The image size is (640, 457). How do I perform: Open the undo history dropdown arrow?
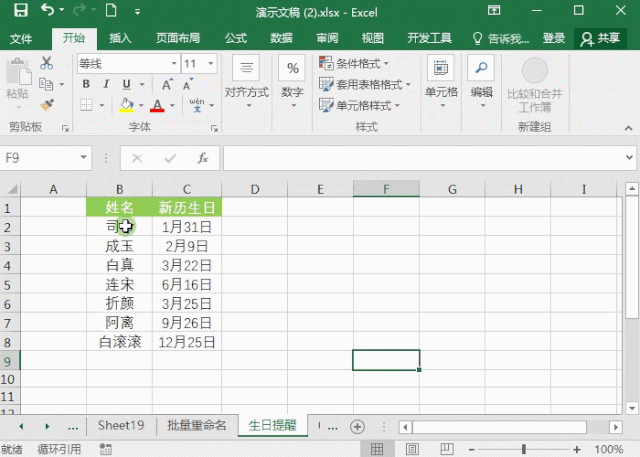click(x=62, y=10)
